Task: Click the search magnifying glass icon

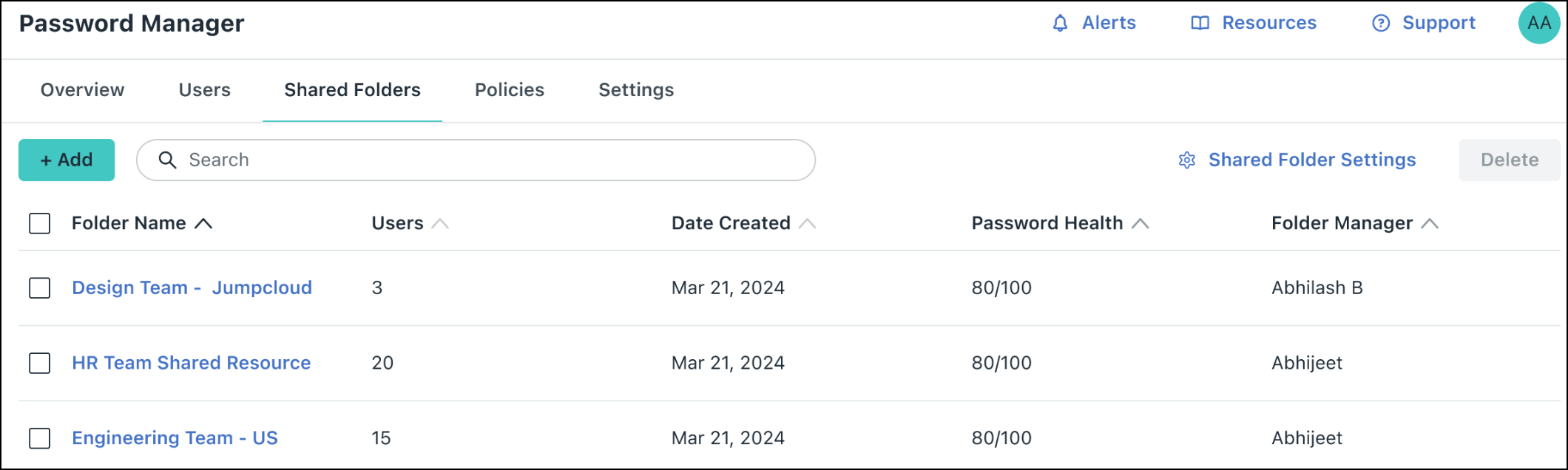Action: [x=169, y=160]
